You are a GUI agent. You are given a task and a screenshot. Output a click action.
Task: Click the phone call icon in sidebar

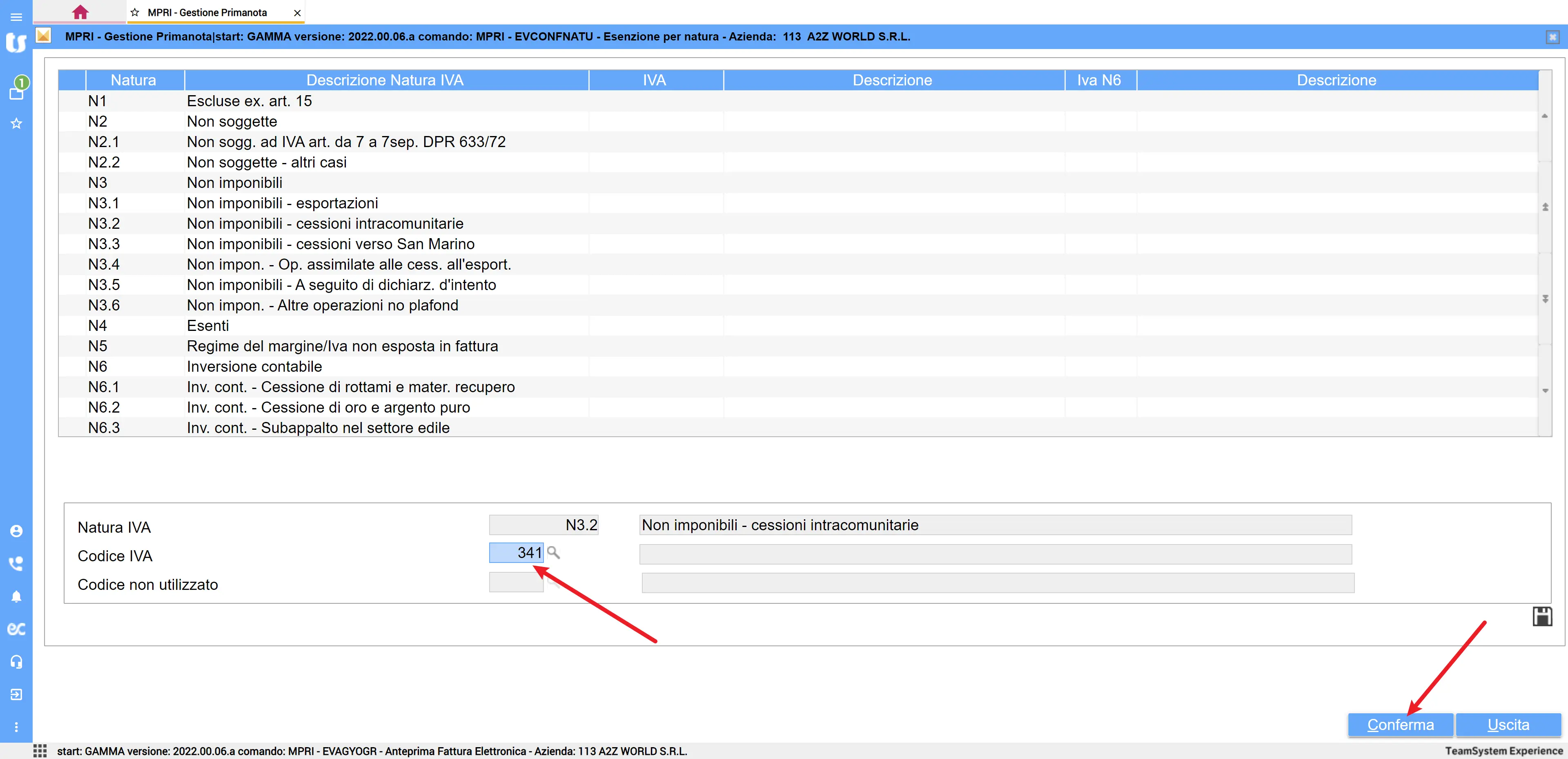coord(16,563)
